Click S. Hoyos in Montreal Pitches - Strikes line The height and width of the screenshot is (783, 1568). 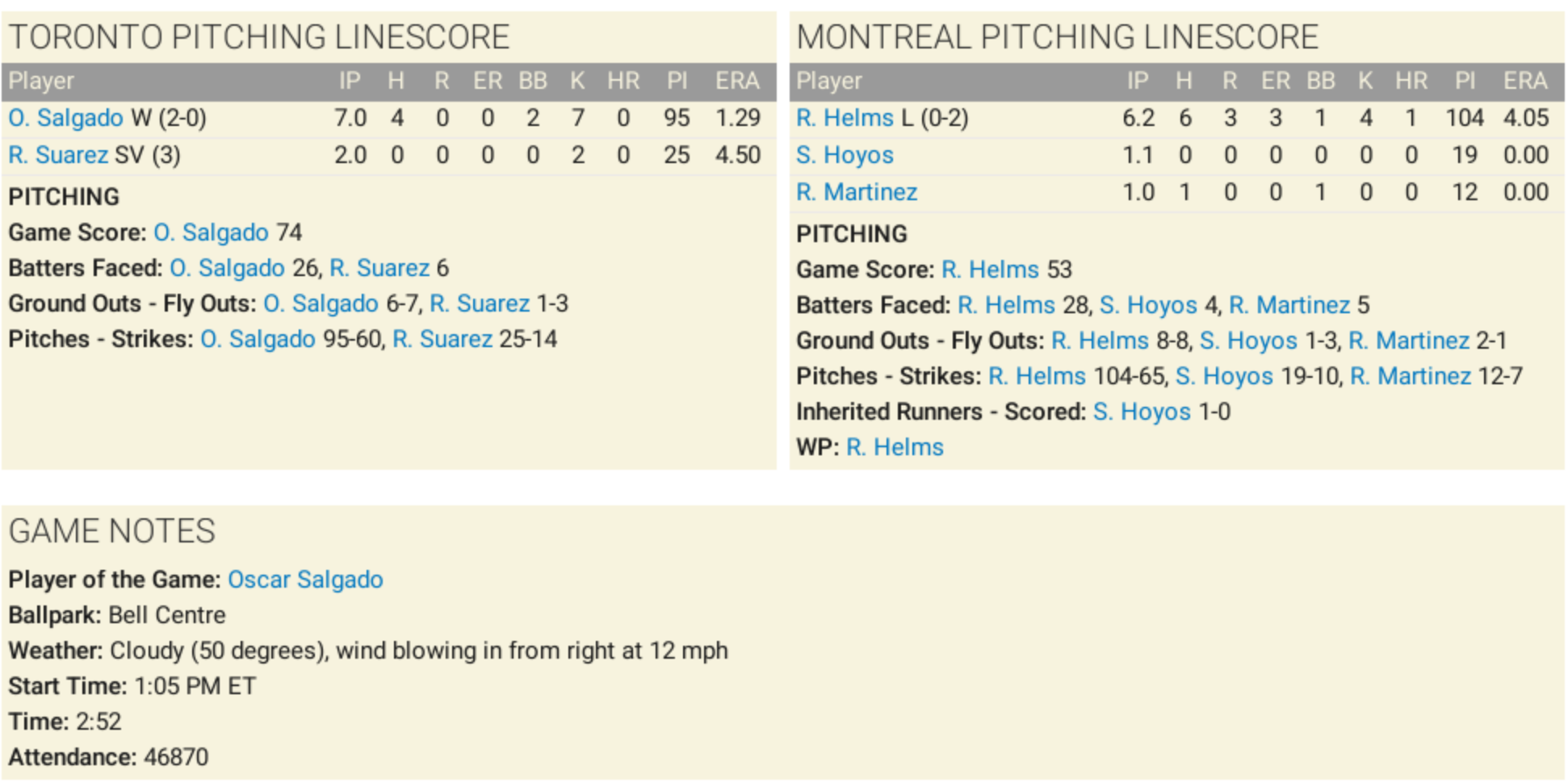1224,376
